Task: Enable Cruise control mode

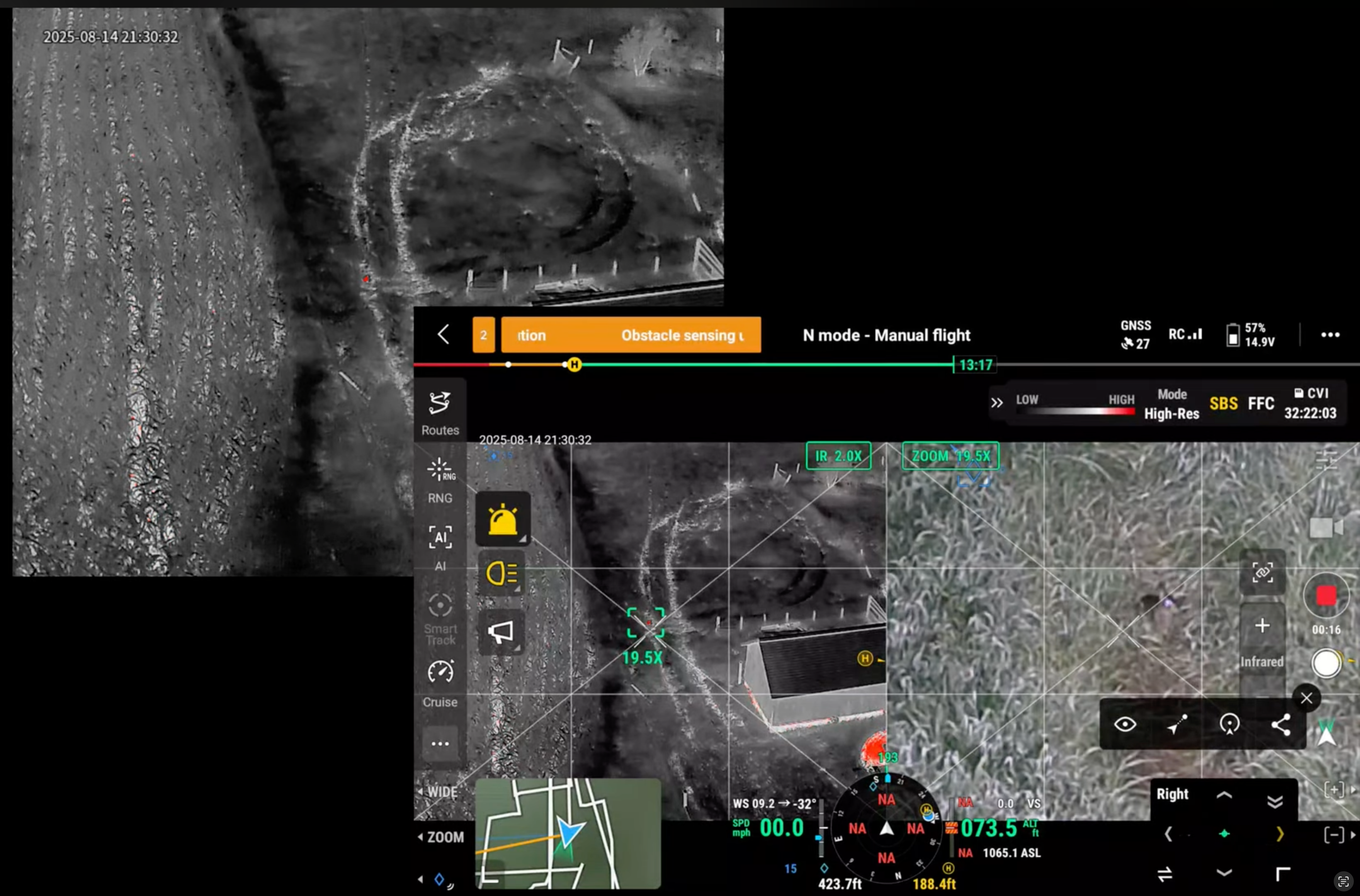Action: [x=440, y=682]
